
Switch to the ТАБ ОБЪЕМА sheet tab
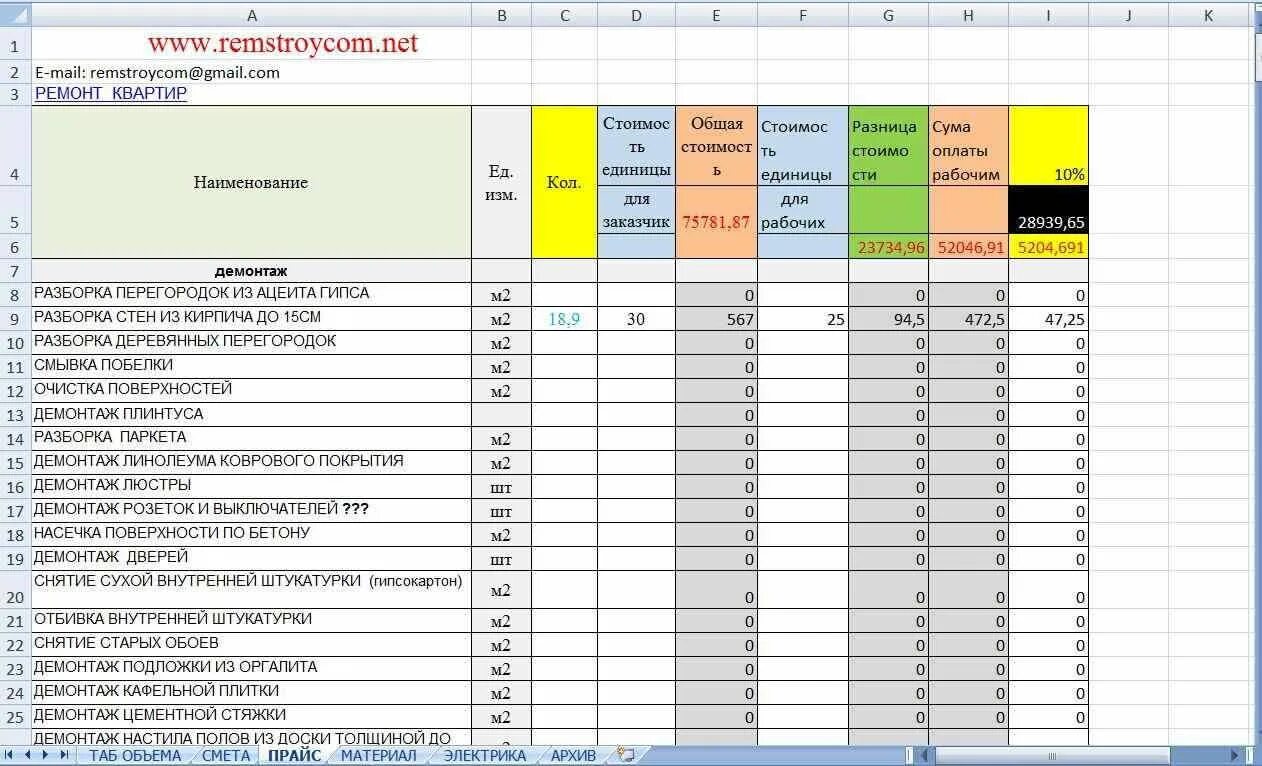[x=135, y=755]
